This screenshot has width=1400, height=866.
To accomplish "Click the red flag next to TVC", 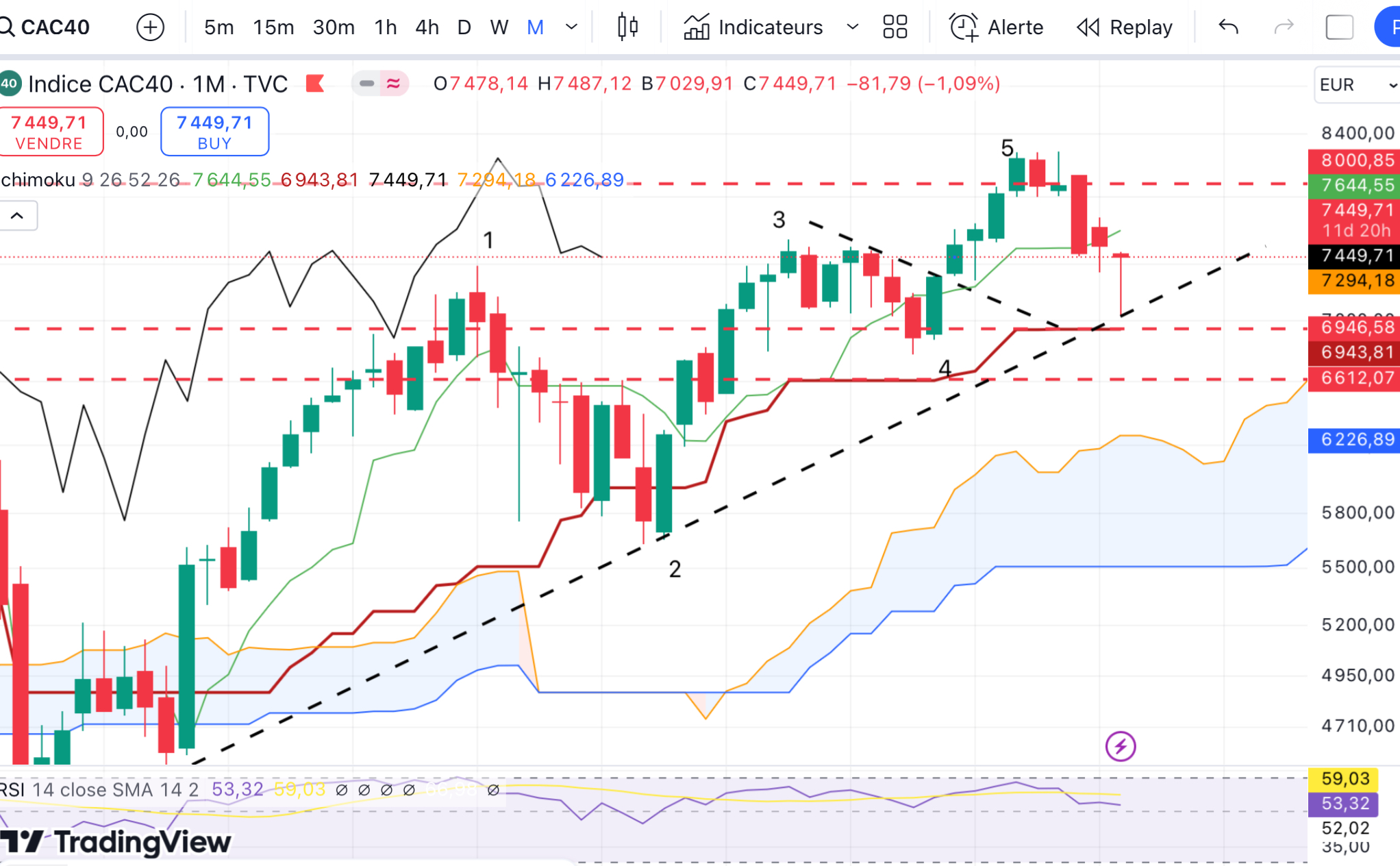I will click(x=315, y=84).
